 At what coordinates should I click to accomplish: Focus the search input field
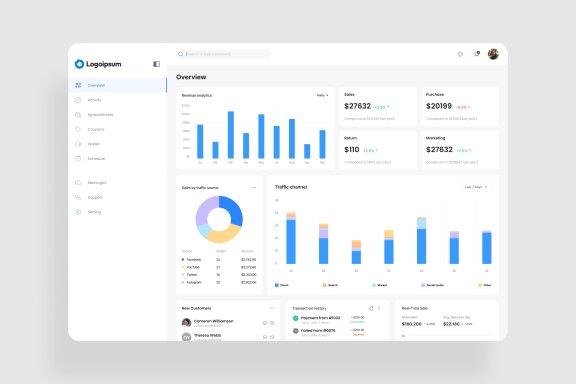[223, 54]
